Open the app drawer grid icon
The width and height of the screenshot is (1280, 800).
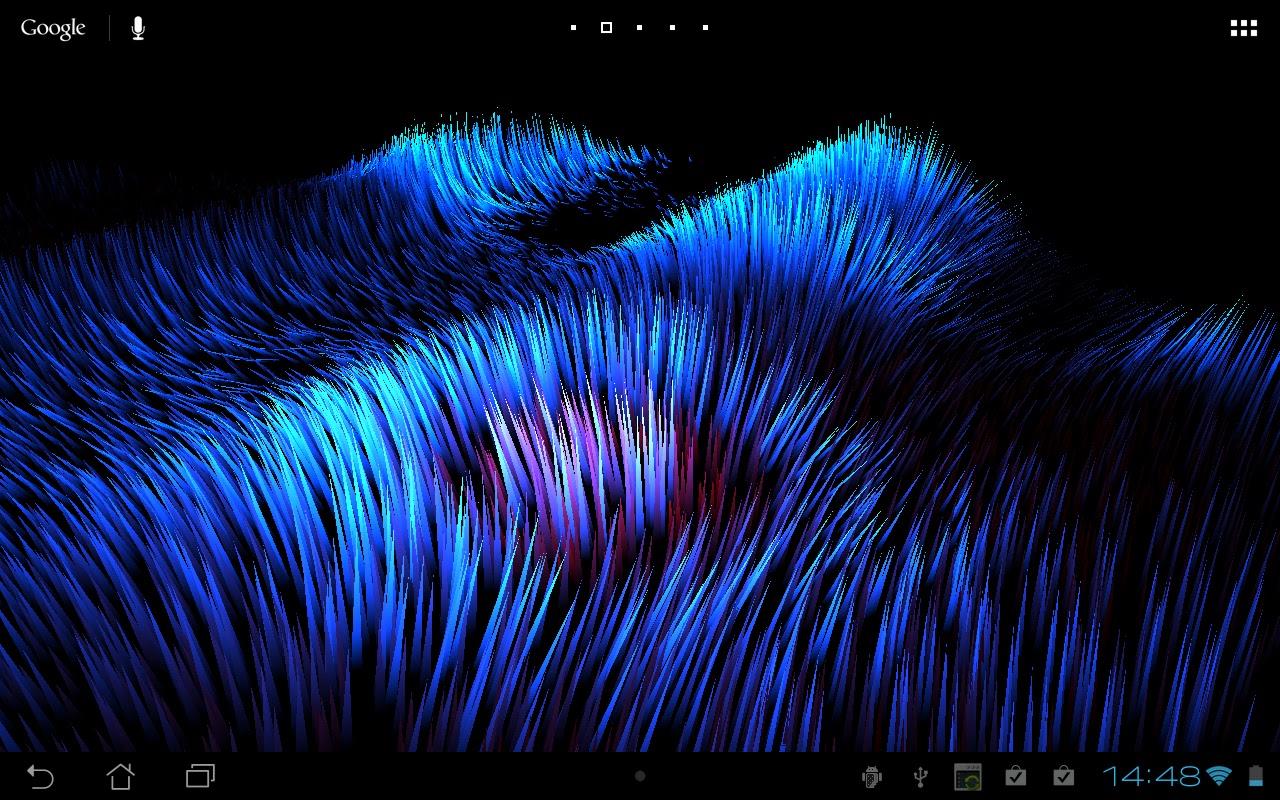coord(1242,27)
